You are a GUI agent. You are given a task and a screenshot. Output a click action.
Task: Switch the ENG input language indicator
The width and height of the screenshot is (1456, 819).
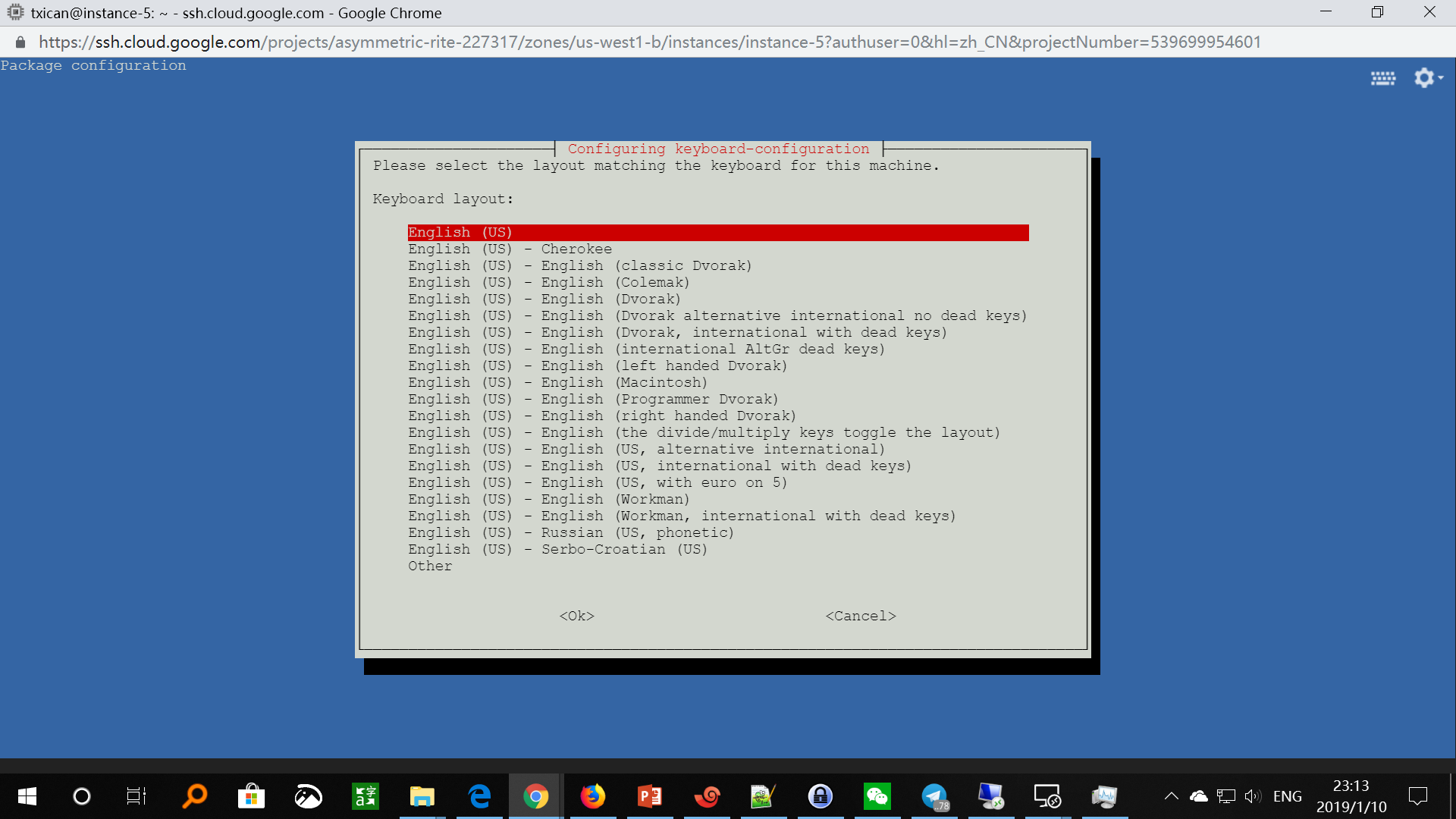pyautogui.click(x=1287, y=796)
